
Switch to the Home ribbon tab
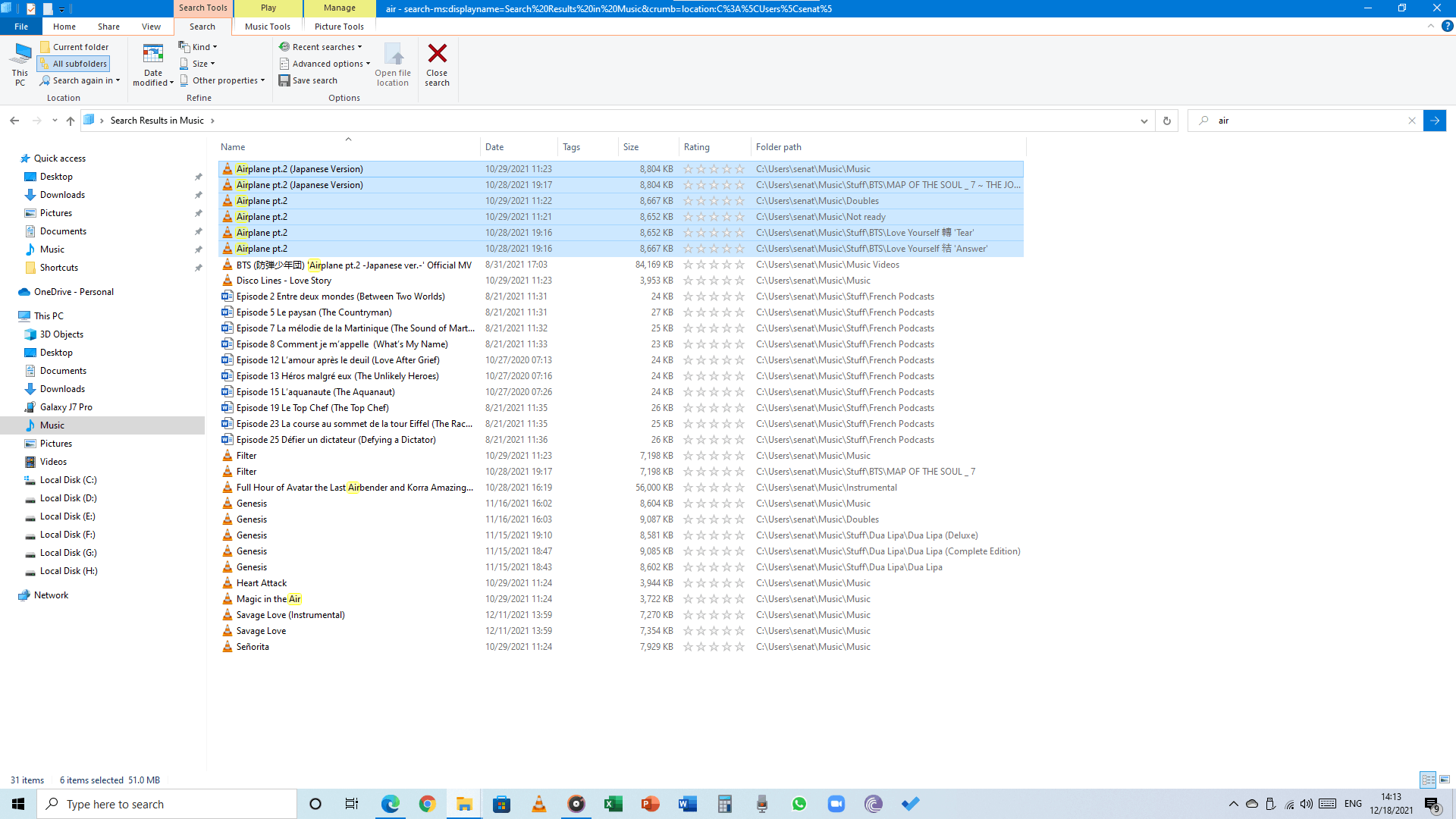click(x=64, y=27)
